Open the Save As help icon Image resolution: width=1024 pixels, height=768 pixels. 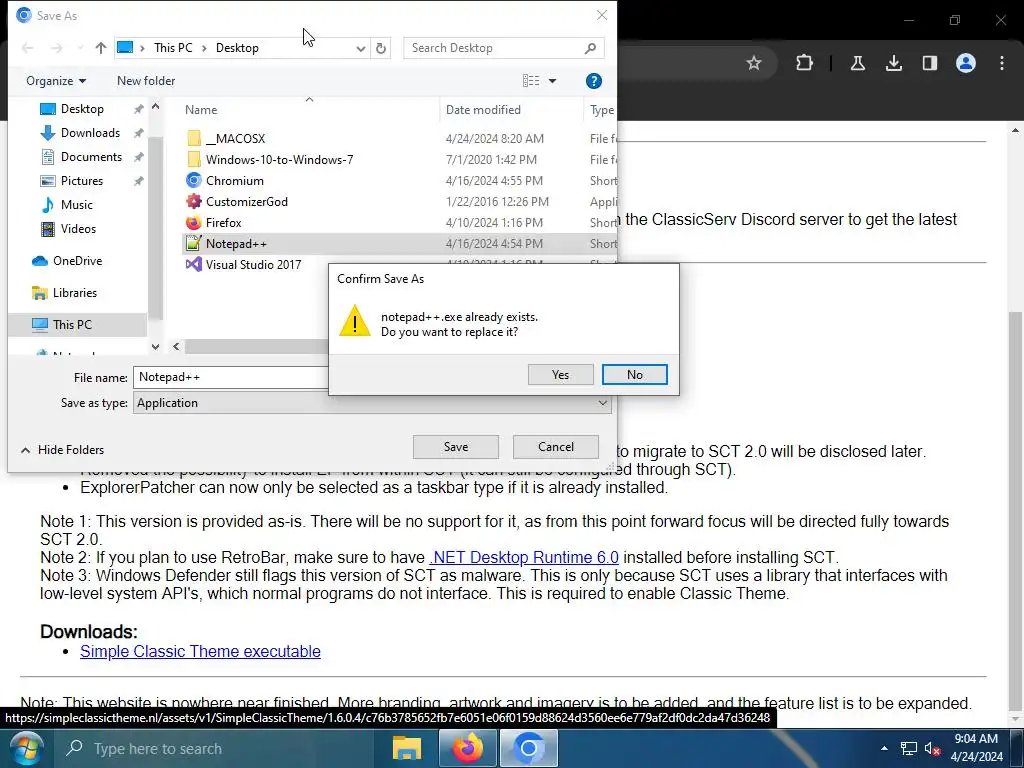coord(594,81)
